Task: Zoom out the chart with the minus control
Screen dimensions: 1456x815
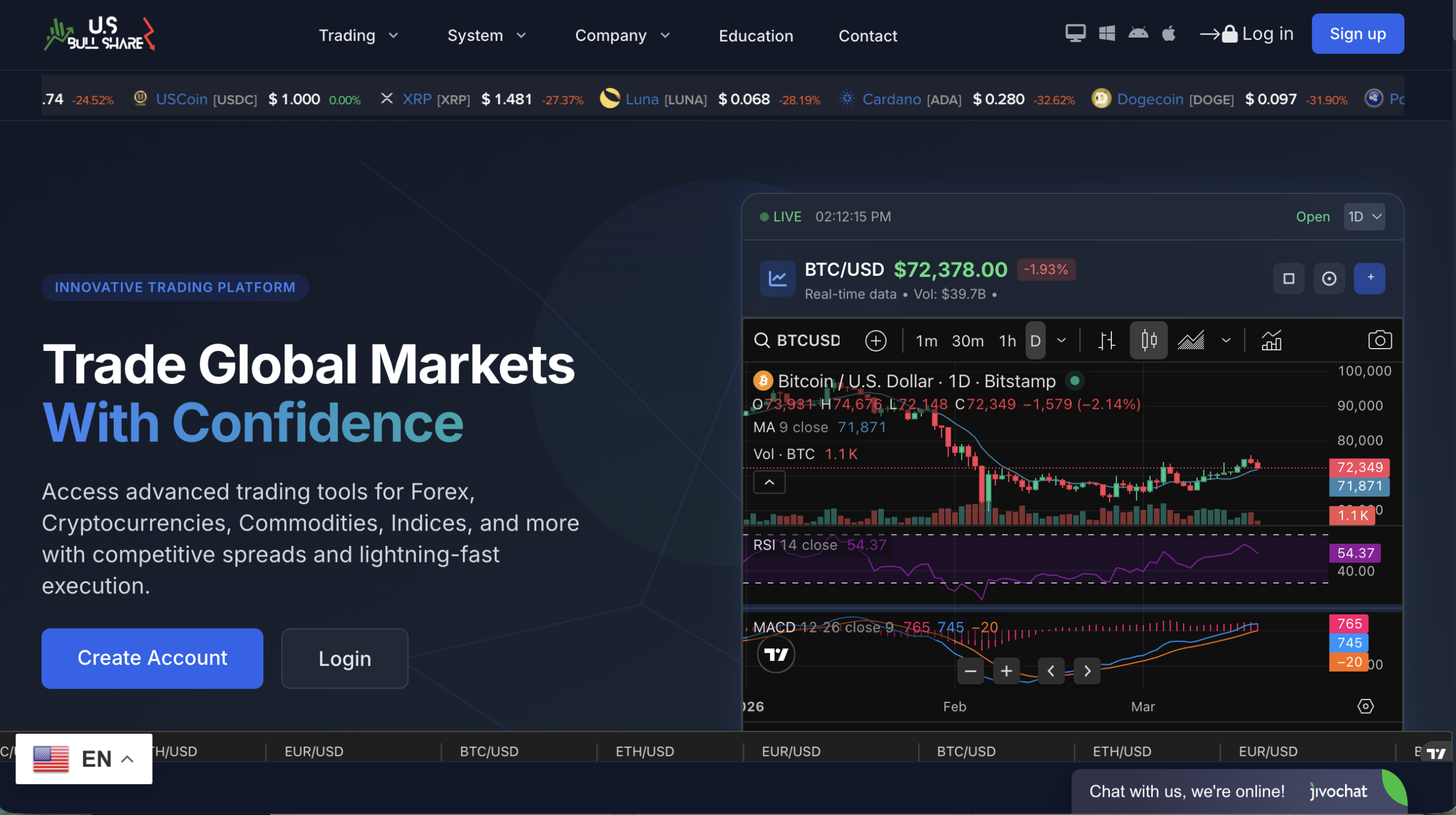Action: [970, 671]
